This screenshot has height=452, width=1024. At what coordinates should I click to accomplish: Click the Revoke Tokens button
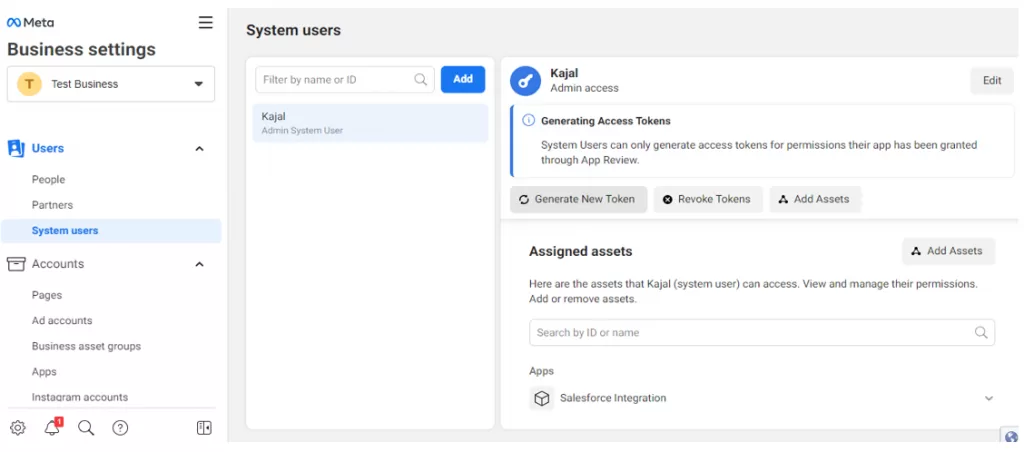pyautogui.click(x=708, y=199)
